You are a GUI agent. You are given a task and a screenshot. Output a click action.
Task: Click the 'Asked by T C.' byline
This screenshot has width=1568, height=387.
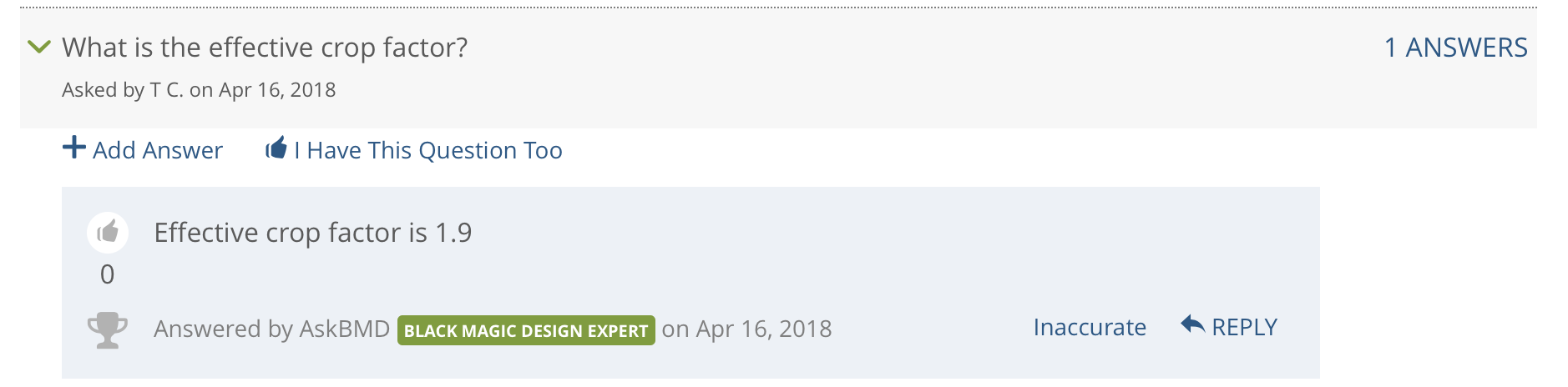tap(123, 90)
